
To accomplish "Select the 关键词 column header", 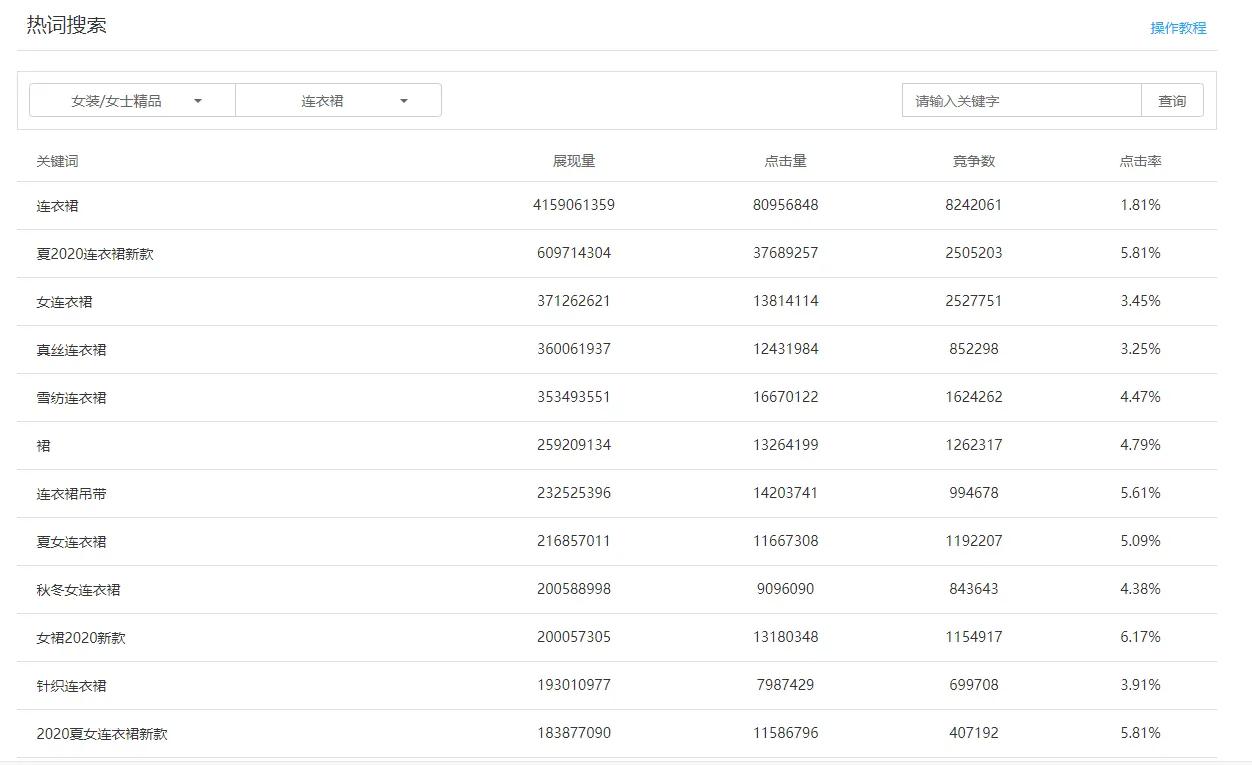I will point(57,161).
